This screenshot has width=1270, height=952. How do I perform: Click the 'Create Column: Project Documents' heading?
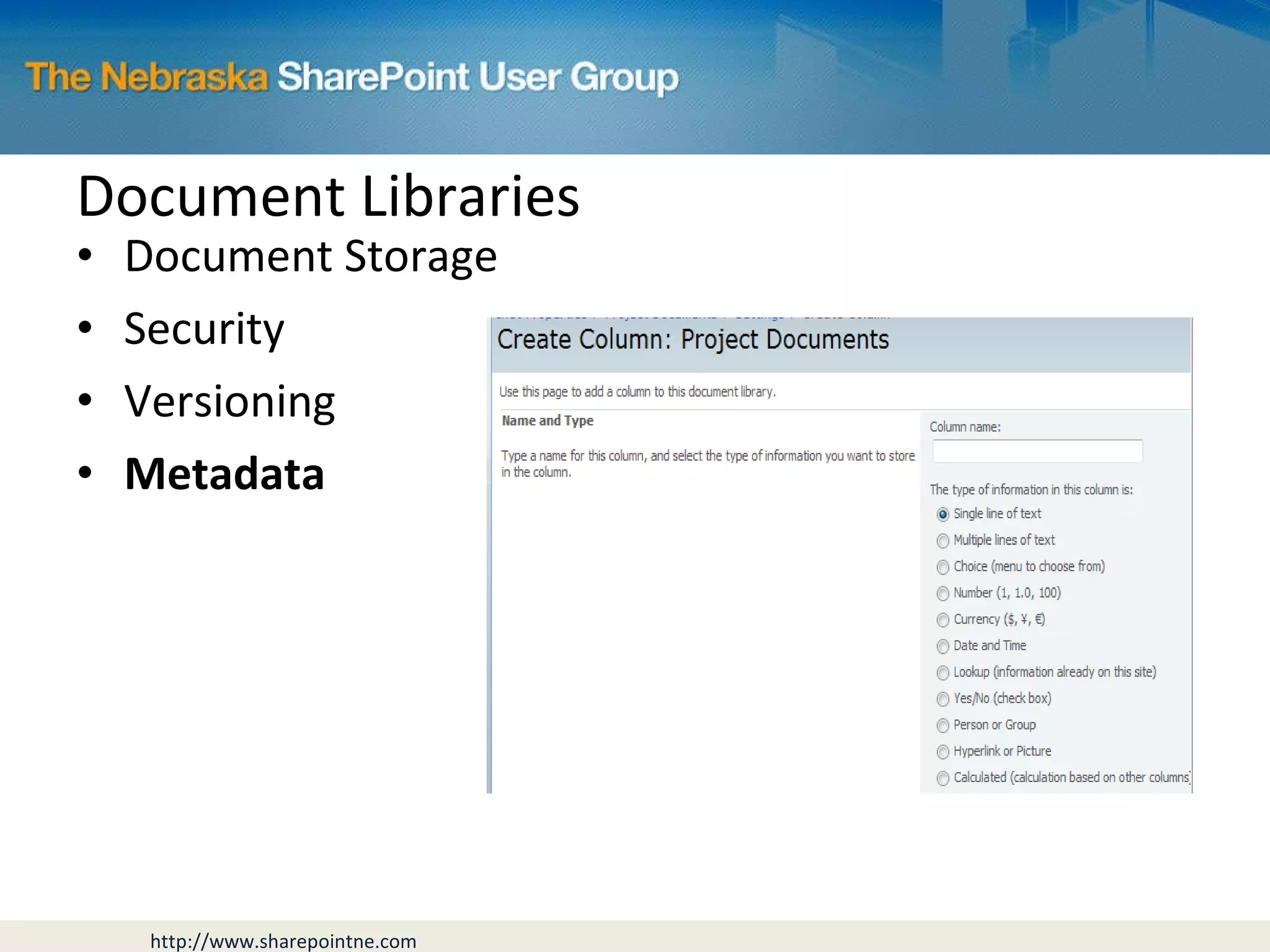[x=693, y=340]
